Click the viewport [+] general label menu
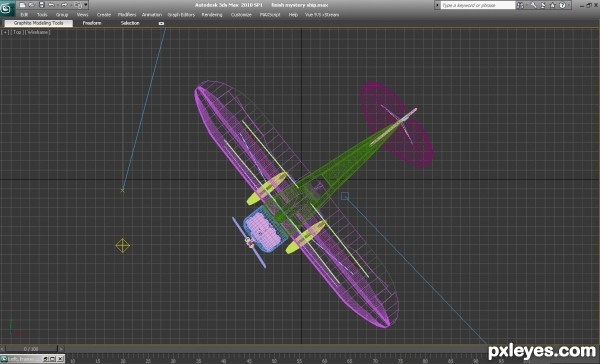 (5, 32)
